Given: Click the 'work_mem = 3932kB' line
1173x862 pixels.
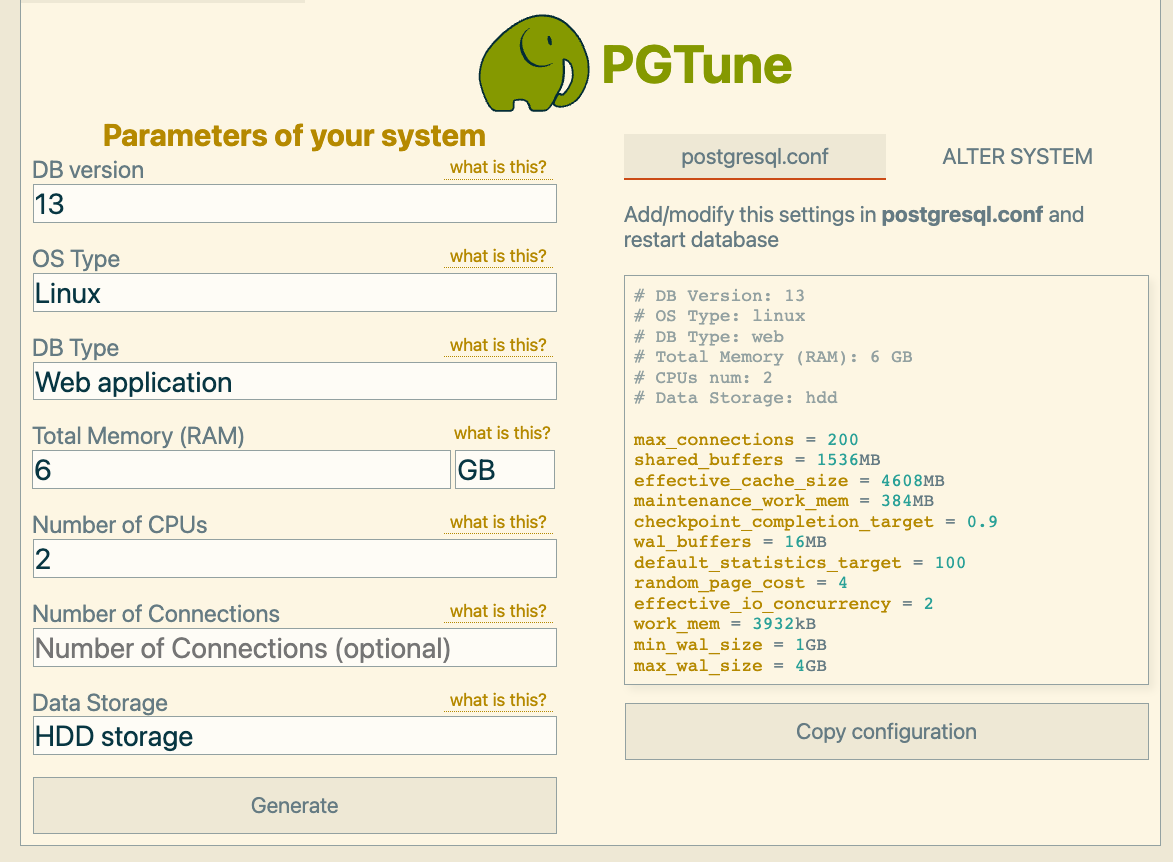Looking at the screenshot, I should click(725, 625).
